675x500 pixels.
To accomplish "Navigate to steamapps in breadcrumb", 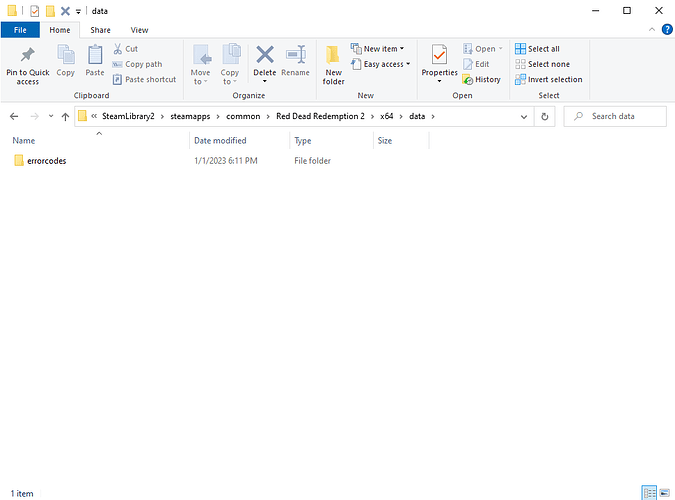I will point(190,116).
